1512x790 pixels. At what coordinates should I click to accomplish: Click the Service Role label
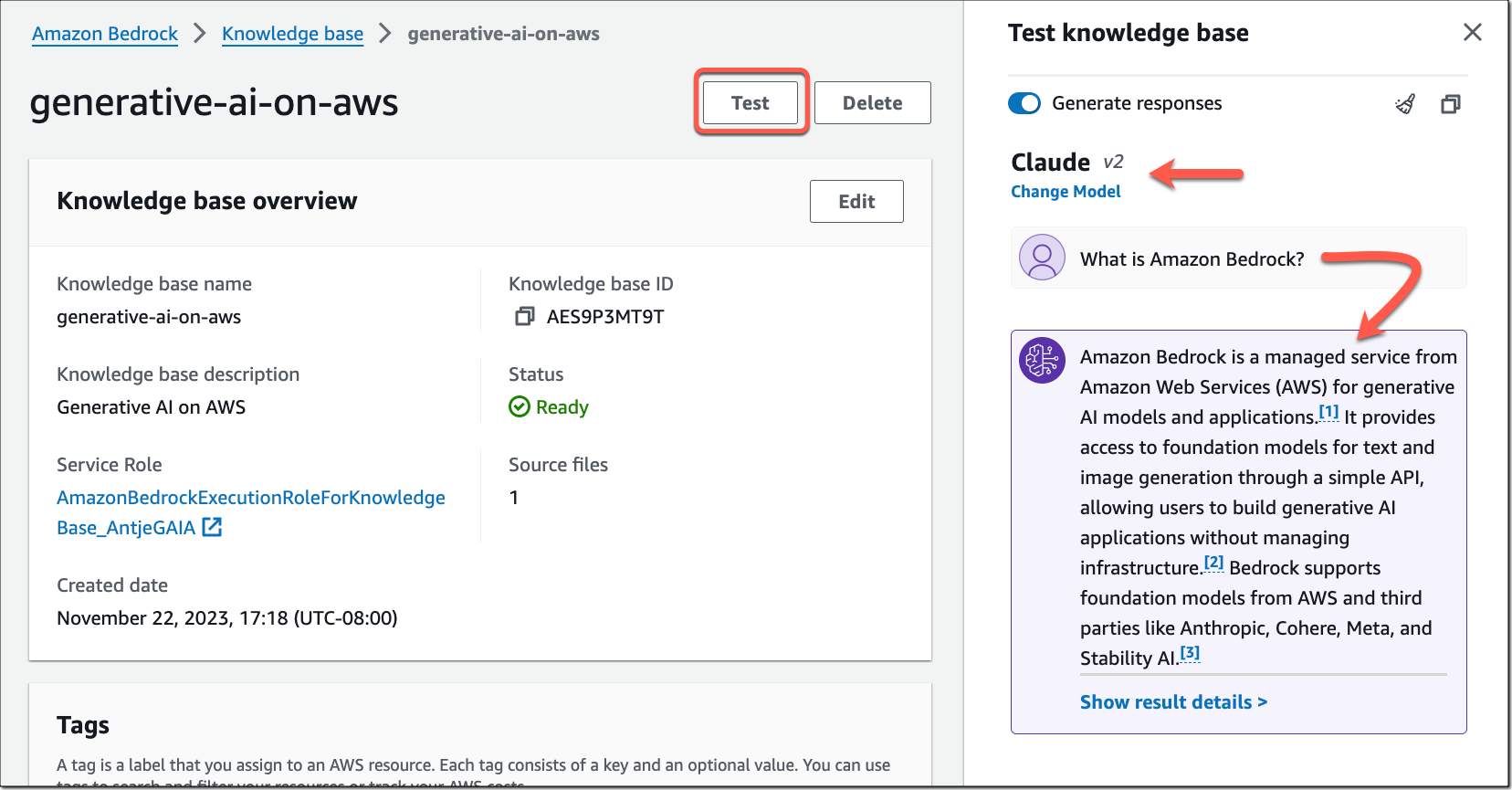[110, 465]
